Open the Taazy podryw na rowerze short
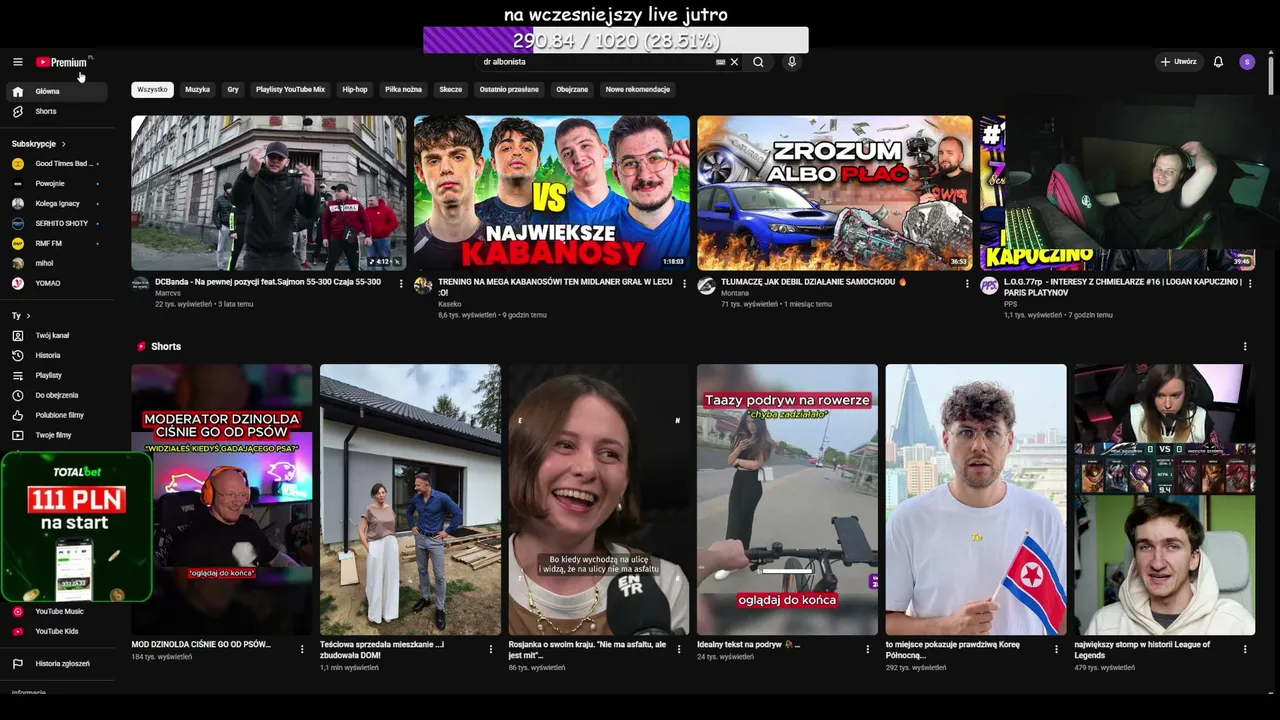The image size is (1280, 720). point(788,499)
